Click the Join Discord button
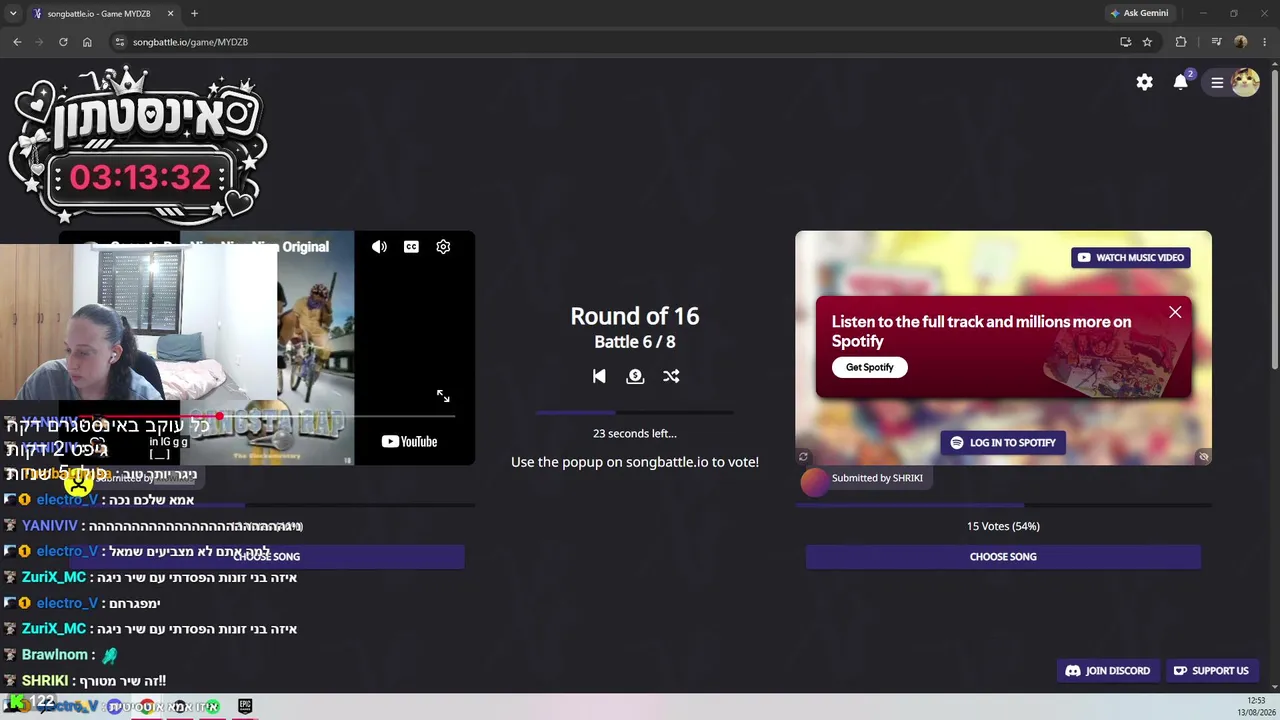The height and width of the screenshot is (720, 1280). coord(1108,671)
